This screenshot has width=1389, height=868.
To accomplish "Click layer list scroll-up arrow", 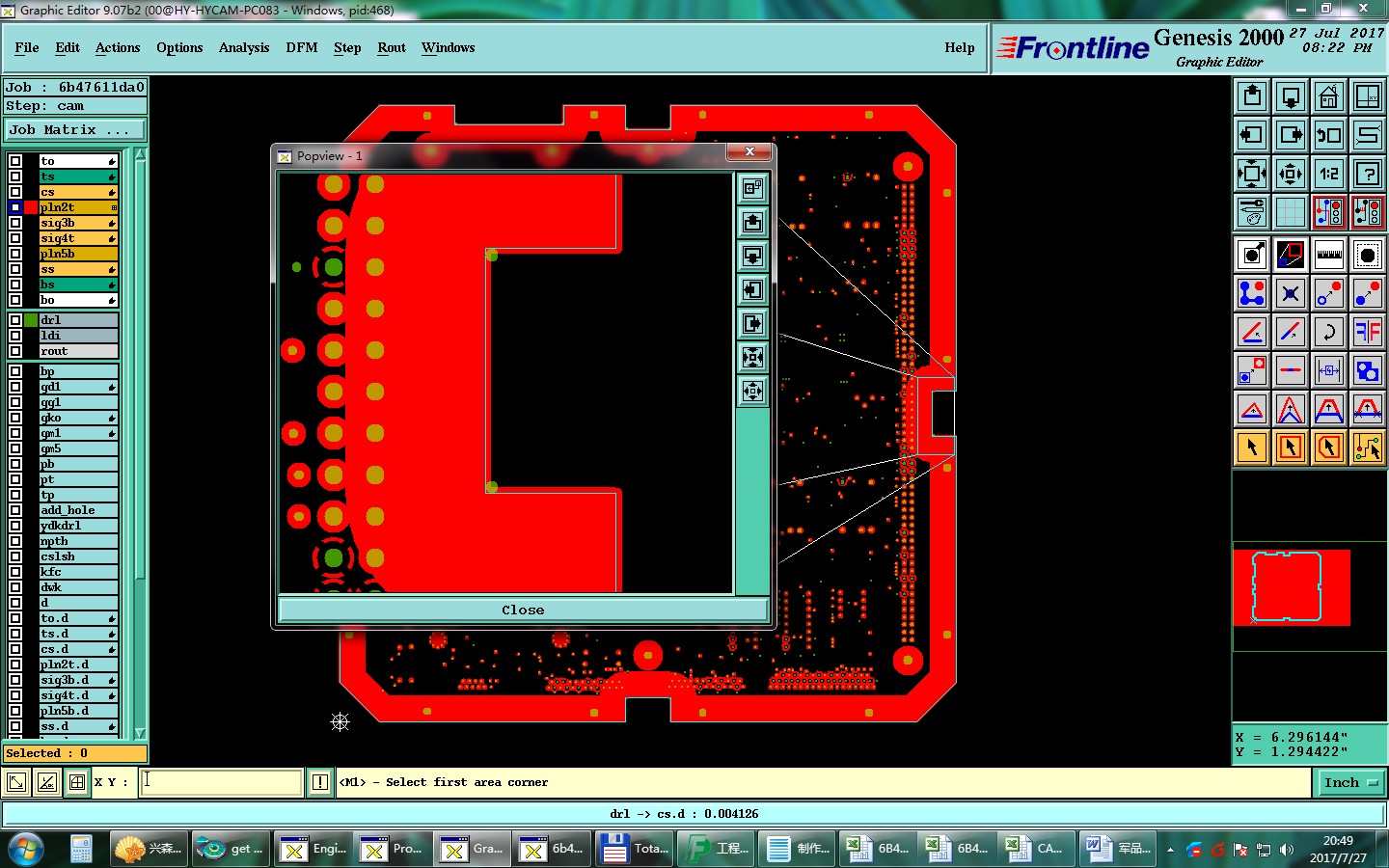I will 140,154.
